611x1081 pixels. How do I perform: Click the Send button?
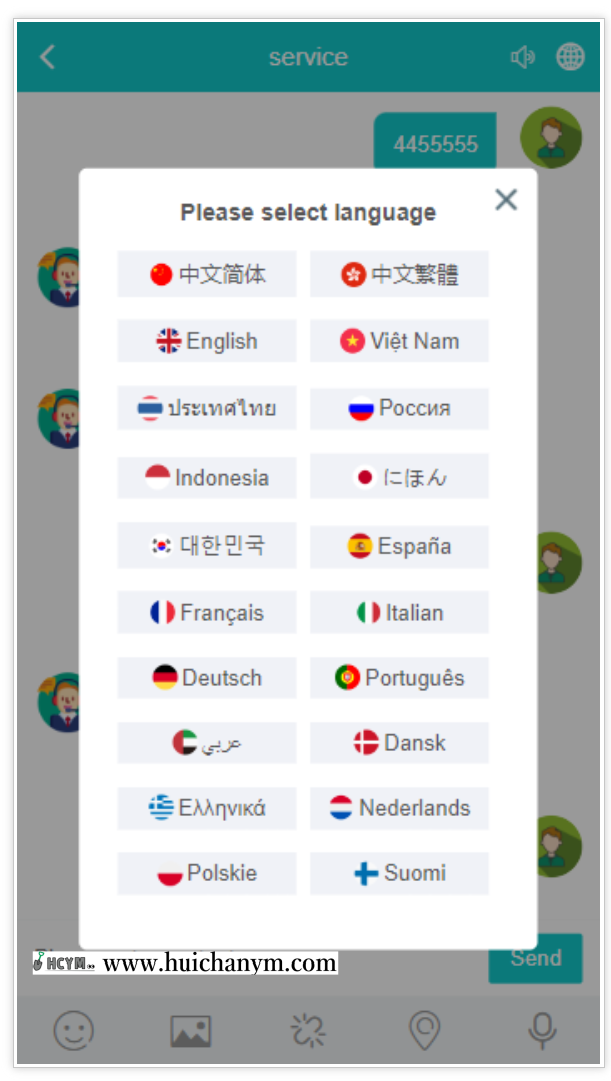(x=535, y=958)
